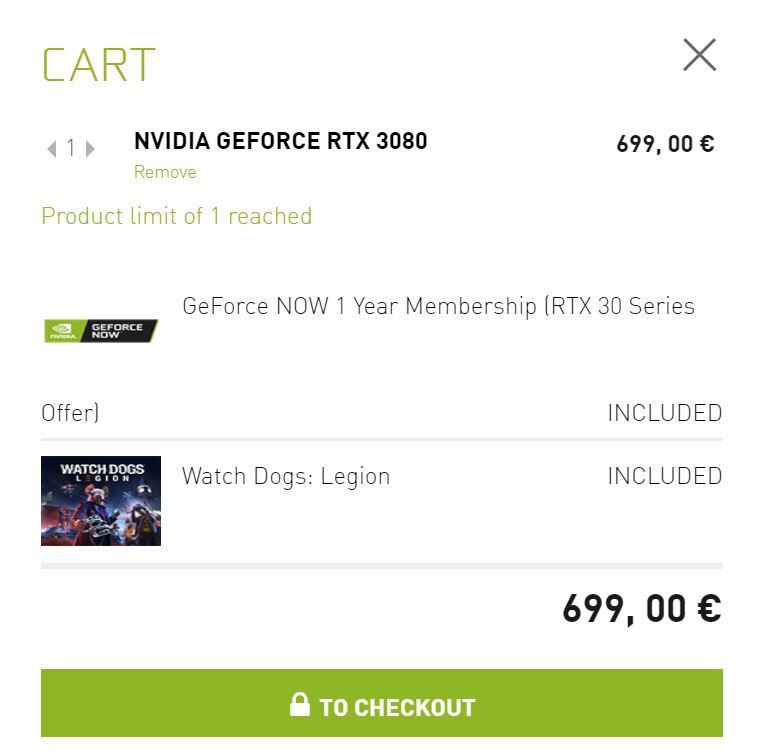This screenshot has height=754, width=758.
Task: Open the Watch Dogs Legion cover thumbnail
Action: pos(101,501)
